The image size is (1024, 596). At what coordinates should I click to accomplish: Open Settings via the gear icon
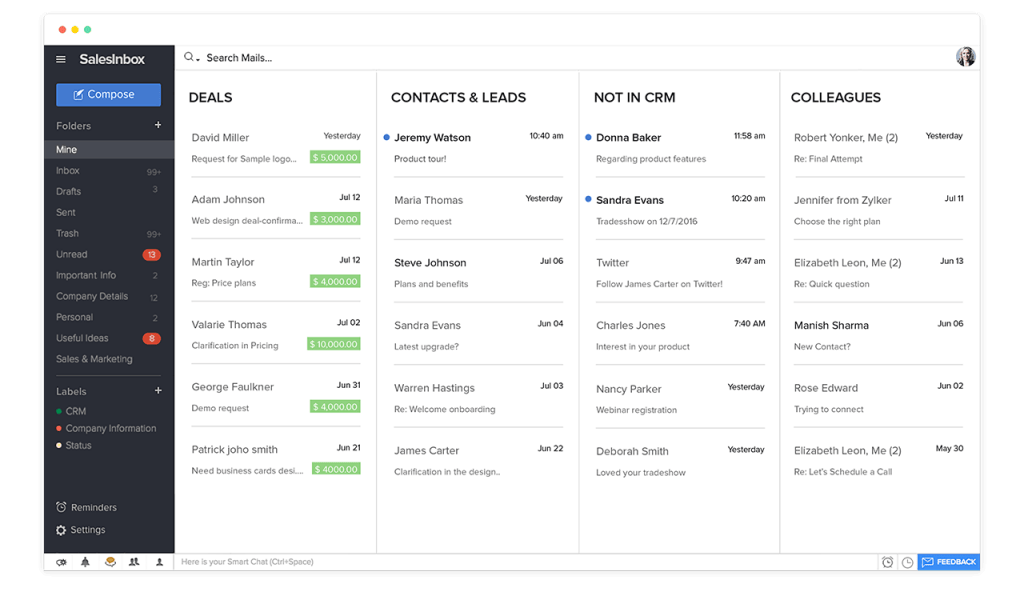(59, 530)
